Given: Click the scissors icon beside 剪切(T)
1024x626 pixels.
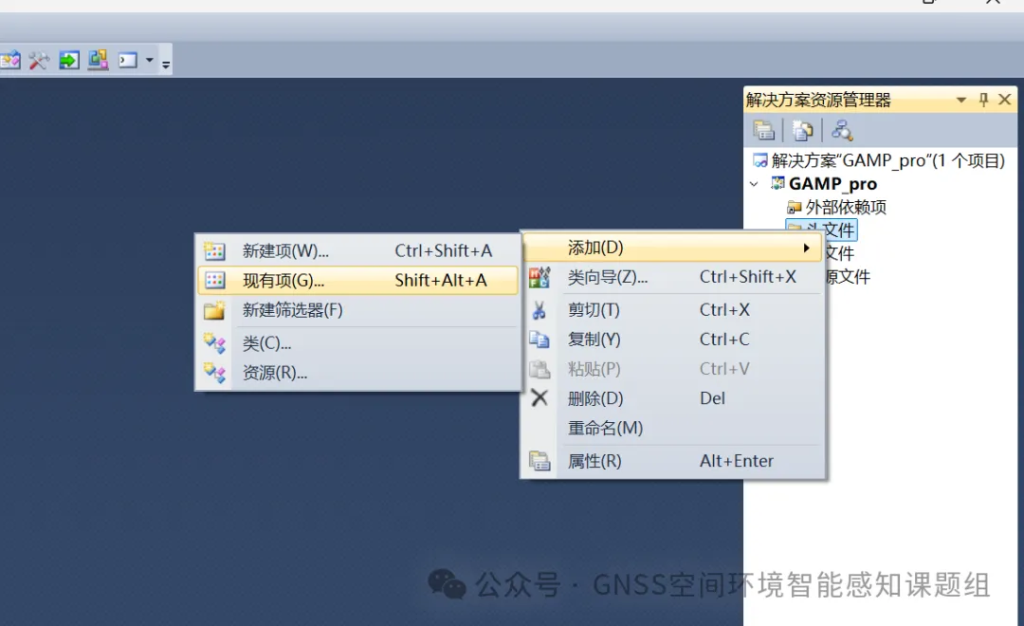Looking at the screenshot, I should tap(539, 310).
